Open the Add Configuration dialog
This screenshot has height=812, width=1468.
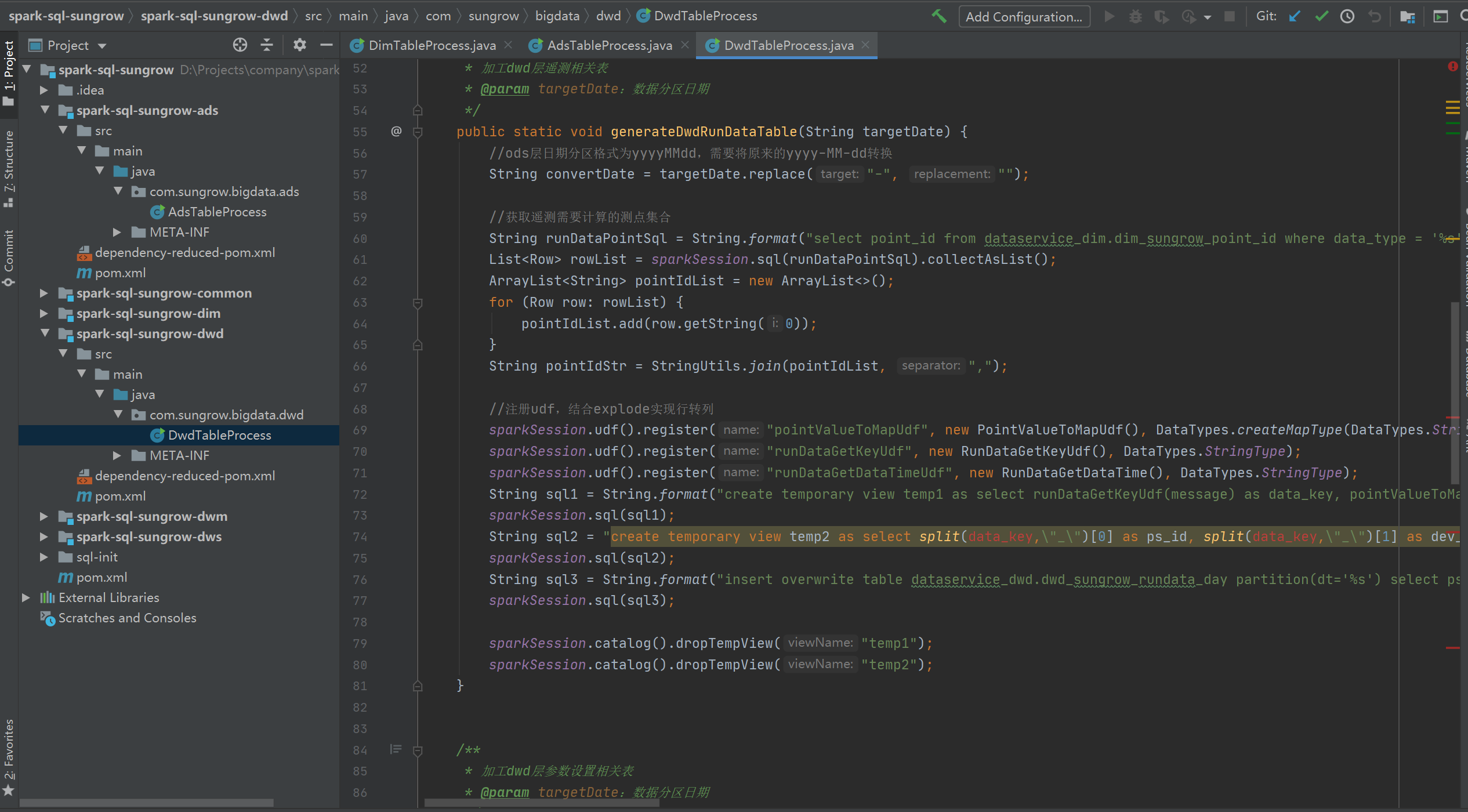click(x=1024, y=16)
